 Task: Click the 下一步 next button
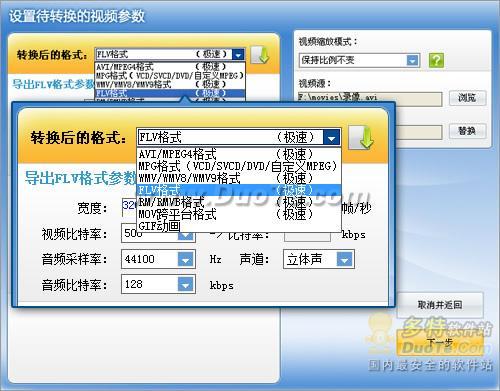point(440,343)
